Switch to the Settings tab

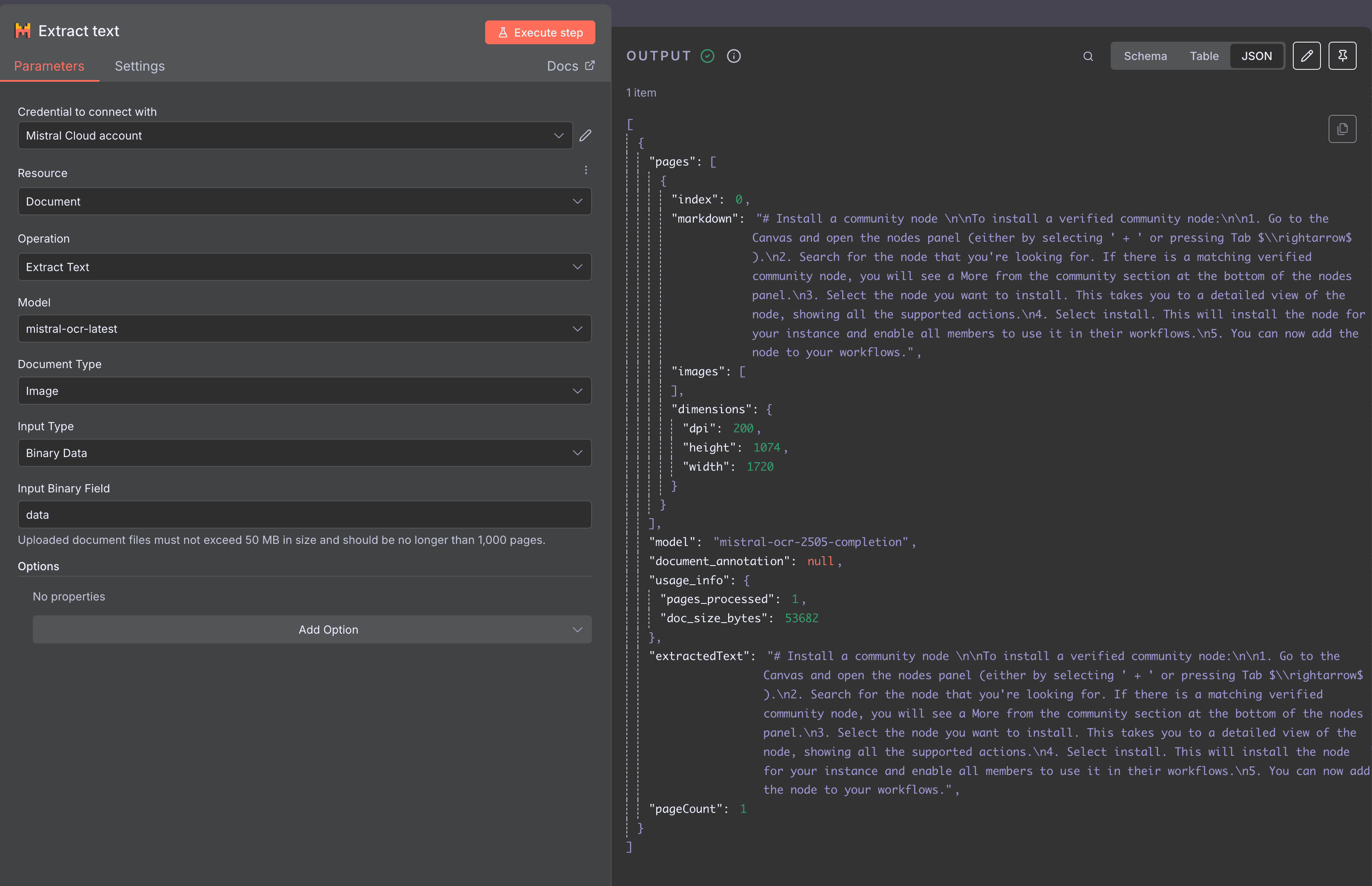(139, 66)
